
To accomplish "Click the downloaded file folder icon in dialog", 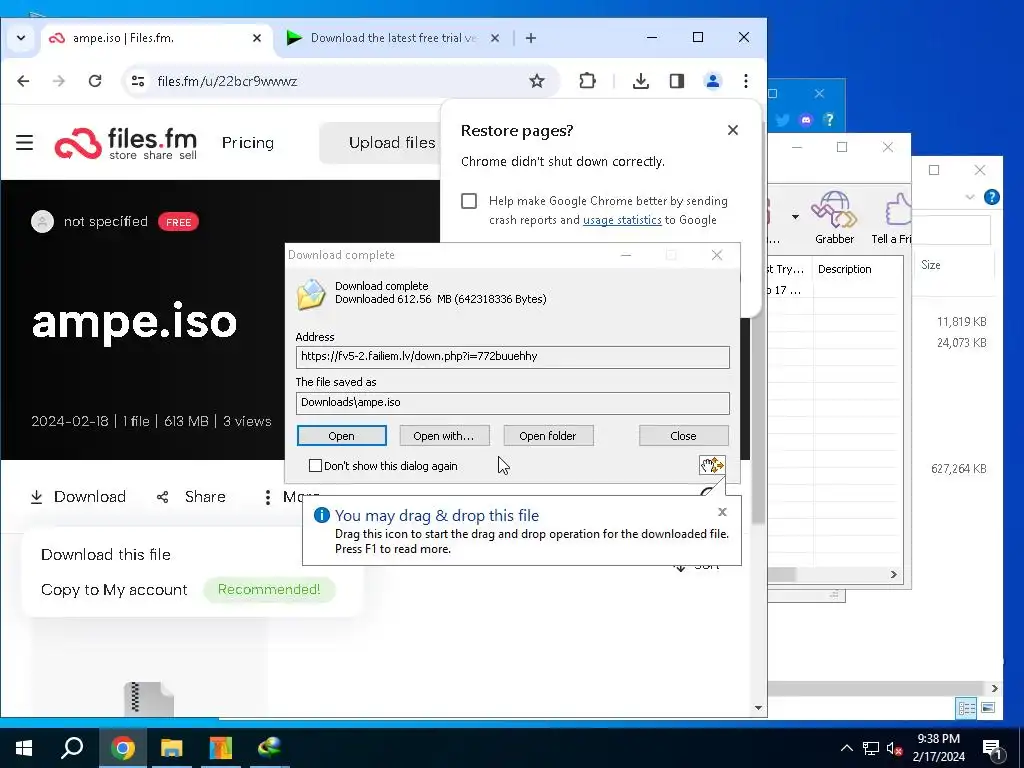I will coord(312,293).
